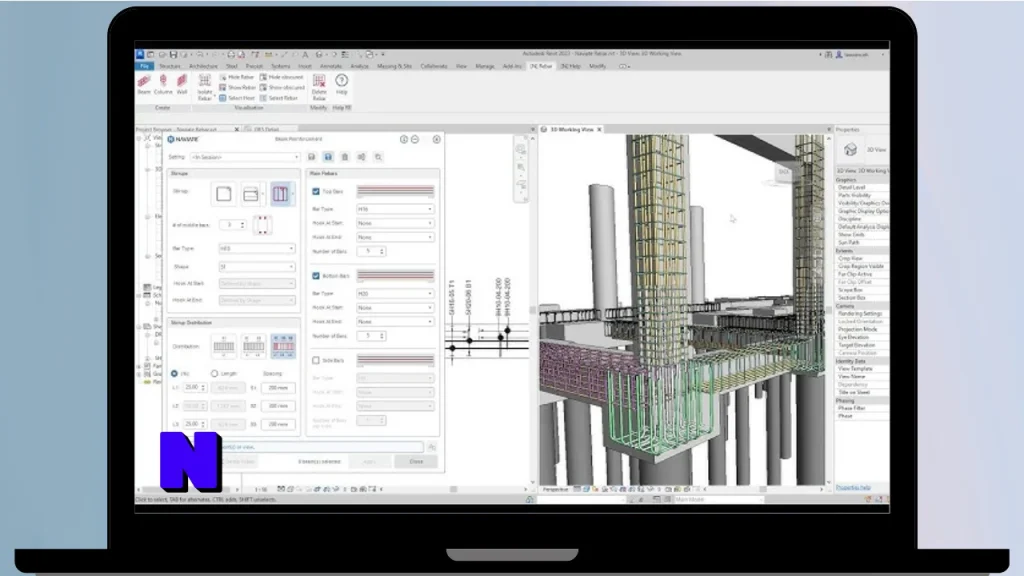Switch to the Structure ribbon tab
Screen dimensions: 1024x576
click(x=170, y=66)
